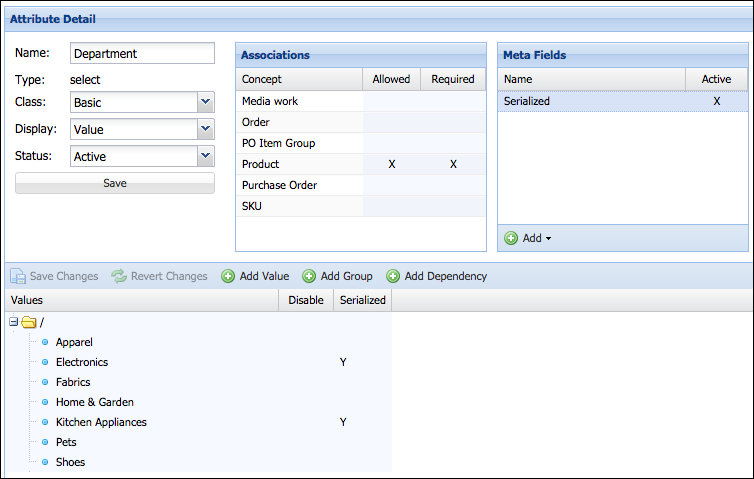
Task: Toggle the Active X for Serialized meta field
Action: (x=716, y=101)
